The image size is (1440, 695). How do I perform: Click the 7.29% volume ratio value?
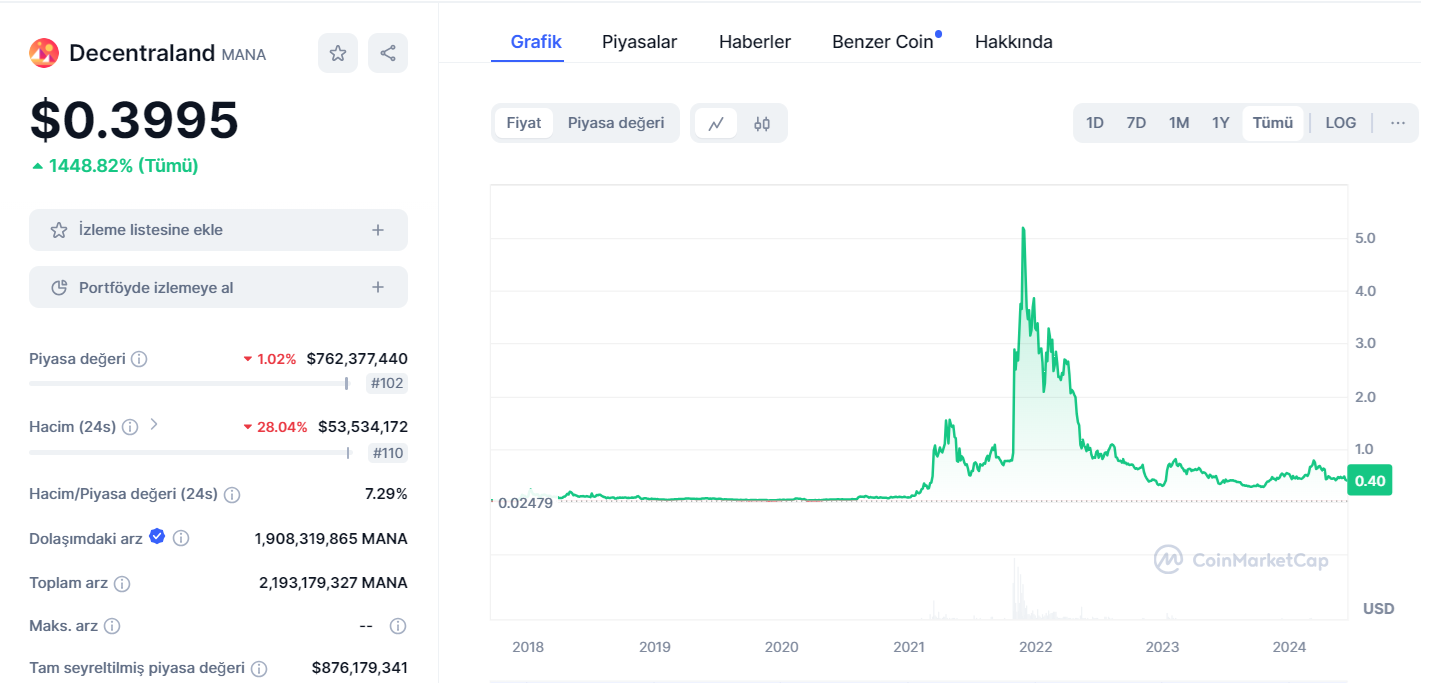(386, 494)
